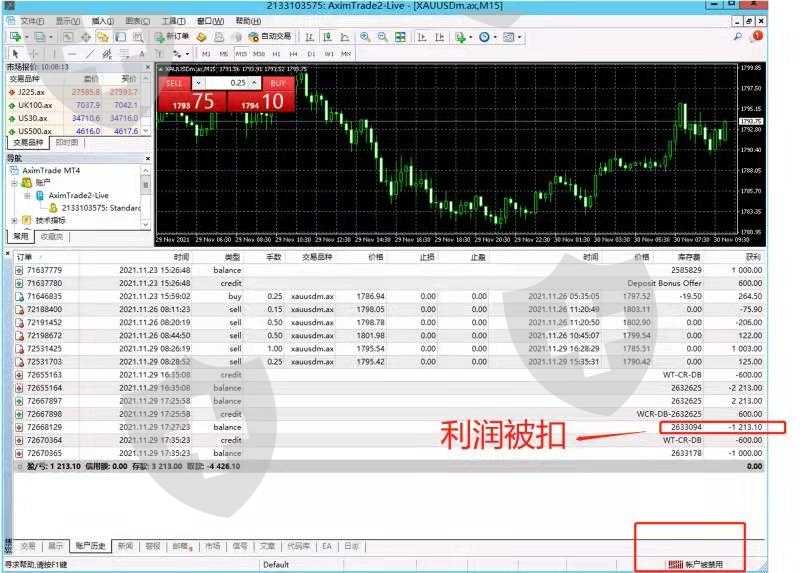Image resolution: width=800 pixels, height=573 pixels.
Task: Select the M15 timeframe button
Action: point(240,53)
